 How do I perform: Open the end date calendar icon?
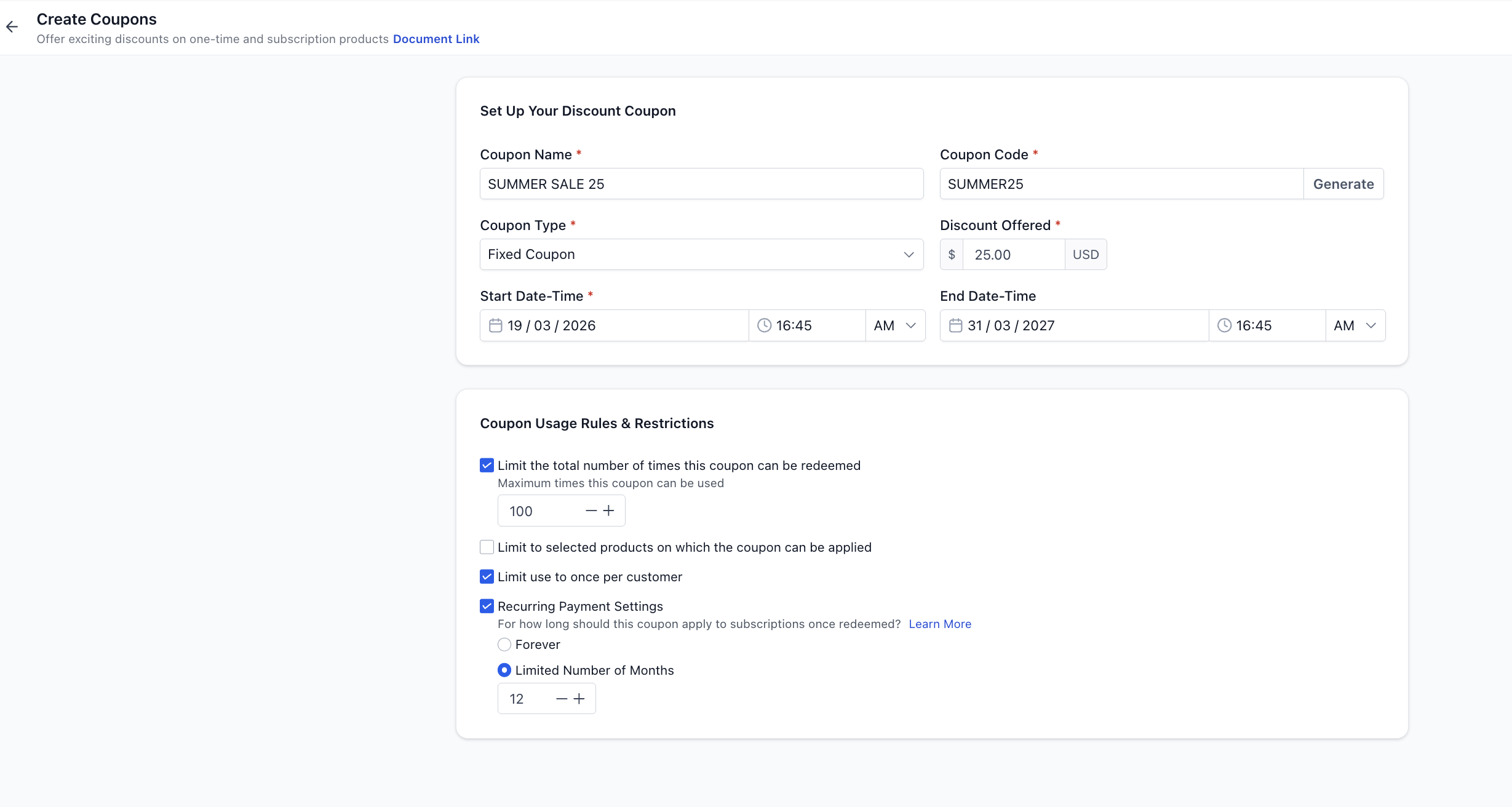955,325
